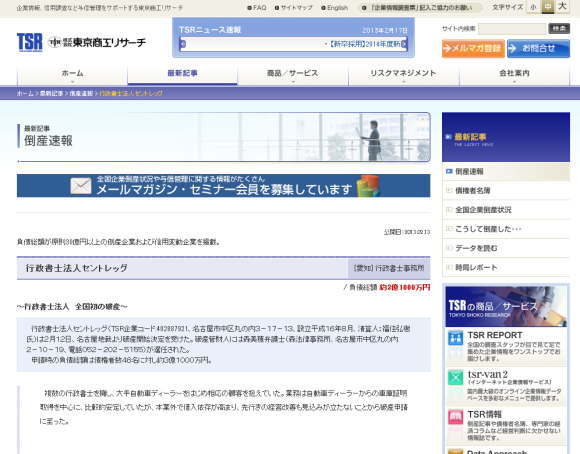Click the TSR REPORT icon
The height and width of the screenshot is (454, 580).
pos(455,338)
